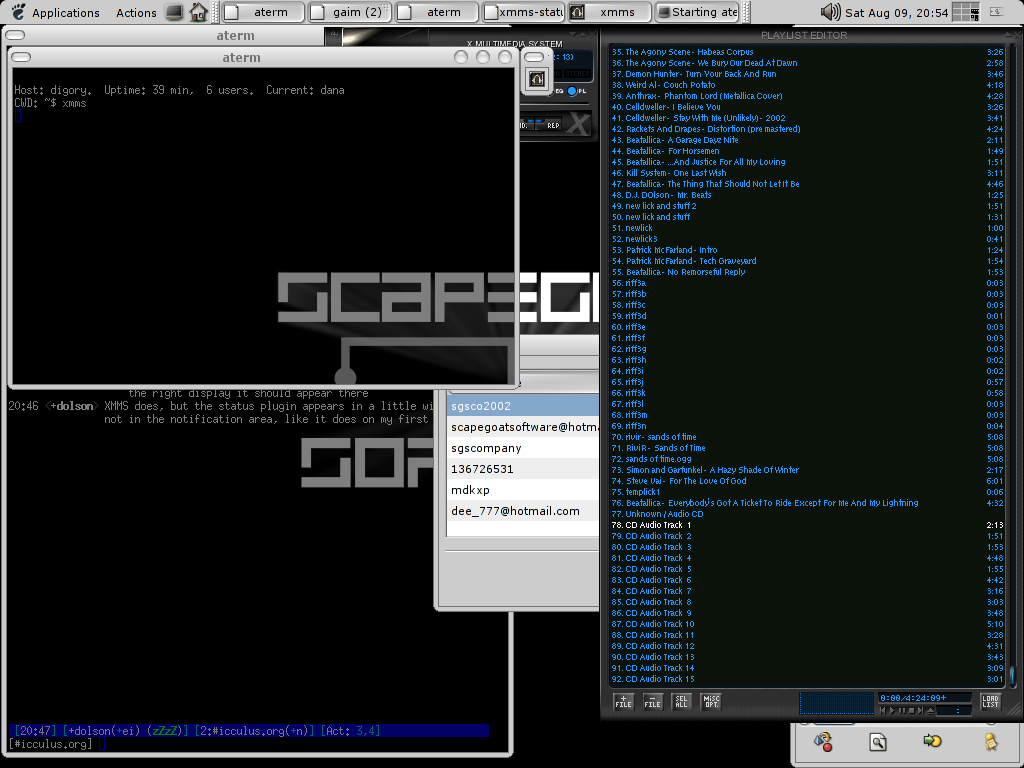Open the workspace switcher in the top panel
This screenshot has height=768, width=1024.
click(966, 12)
